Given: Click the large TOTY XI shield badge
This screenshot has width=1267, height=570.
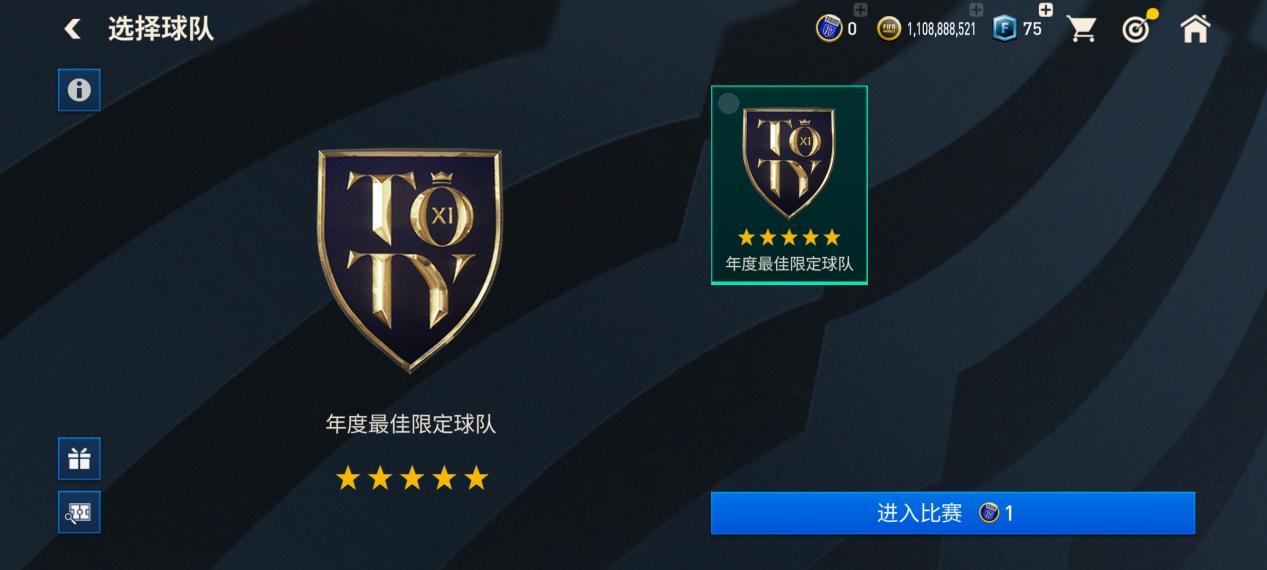Looking at the screenshot, I should [410, 260].
